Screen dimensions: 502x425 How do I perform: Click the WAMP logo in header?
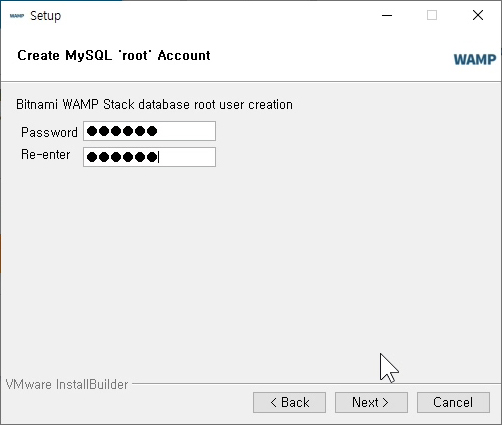pos(475,60)
